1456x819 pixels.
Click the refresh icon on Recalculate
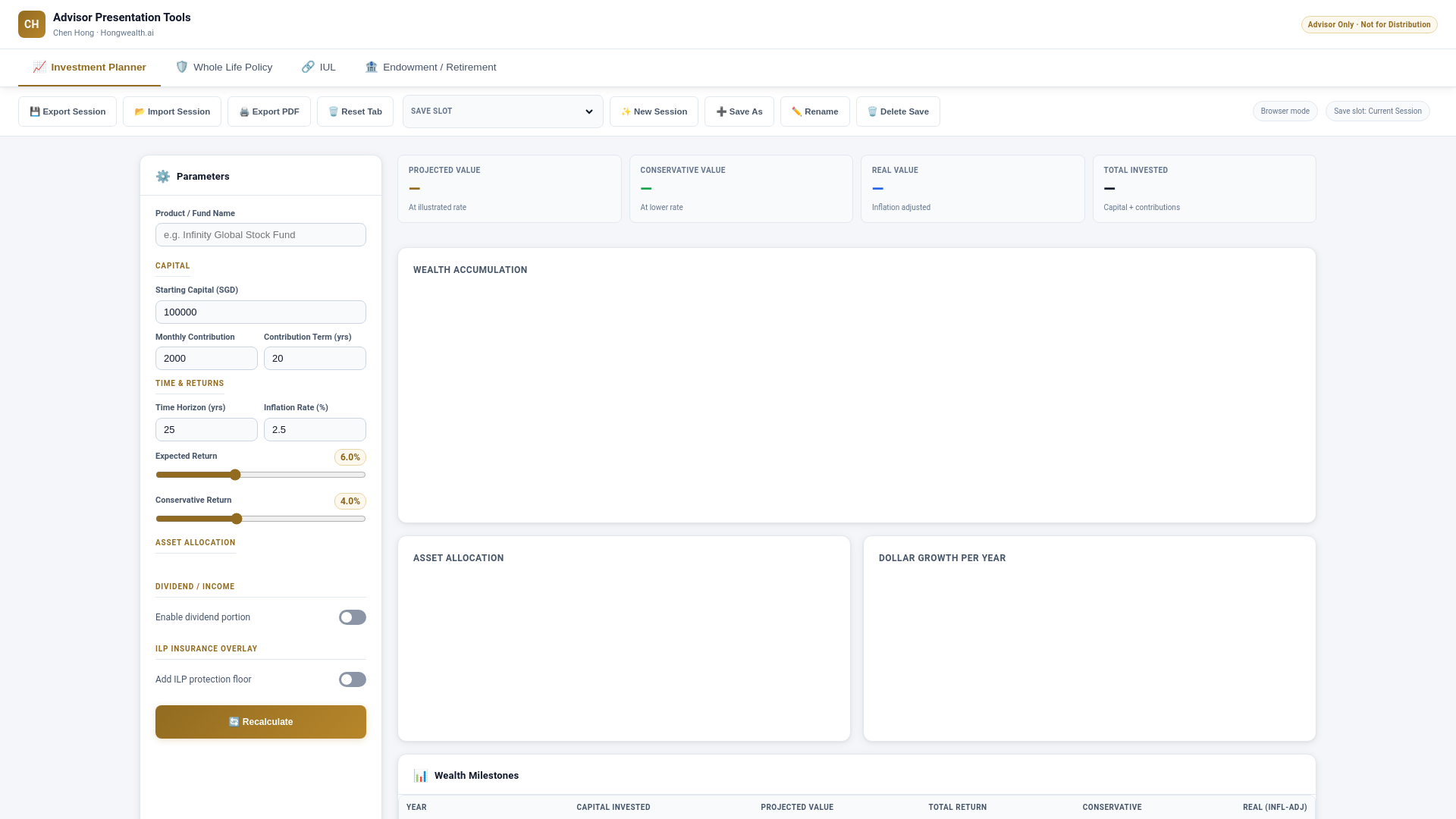pos(234,722)
